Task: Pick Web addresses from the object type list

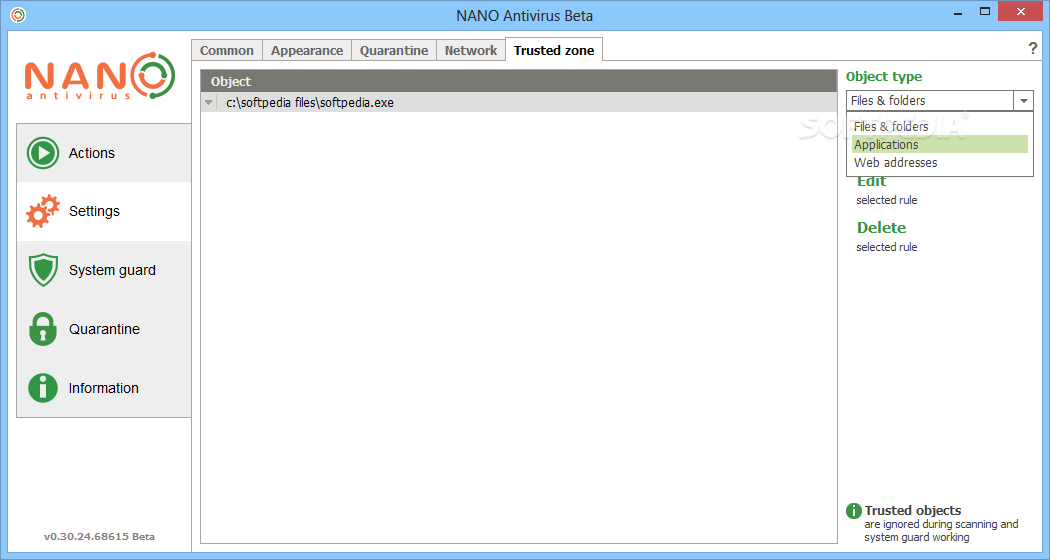Action: tap(940, 163)
